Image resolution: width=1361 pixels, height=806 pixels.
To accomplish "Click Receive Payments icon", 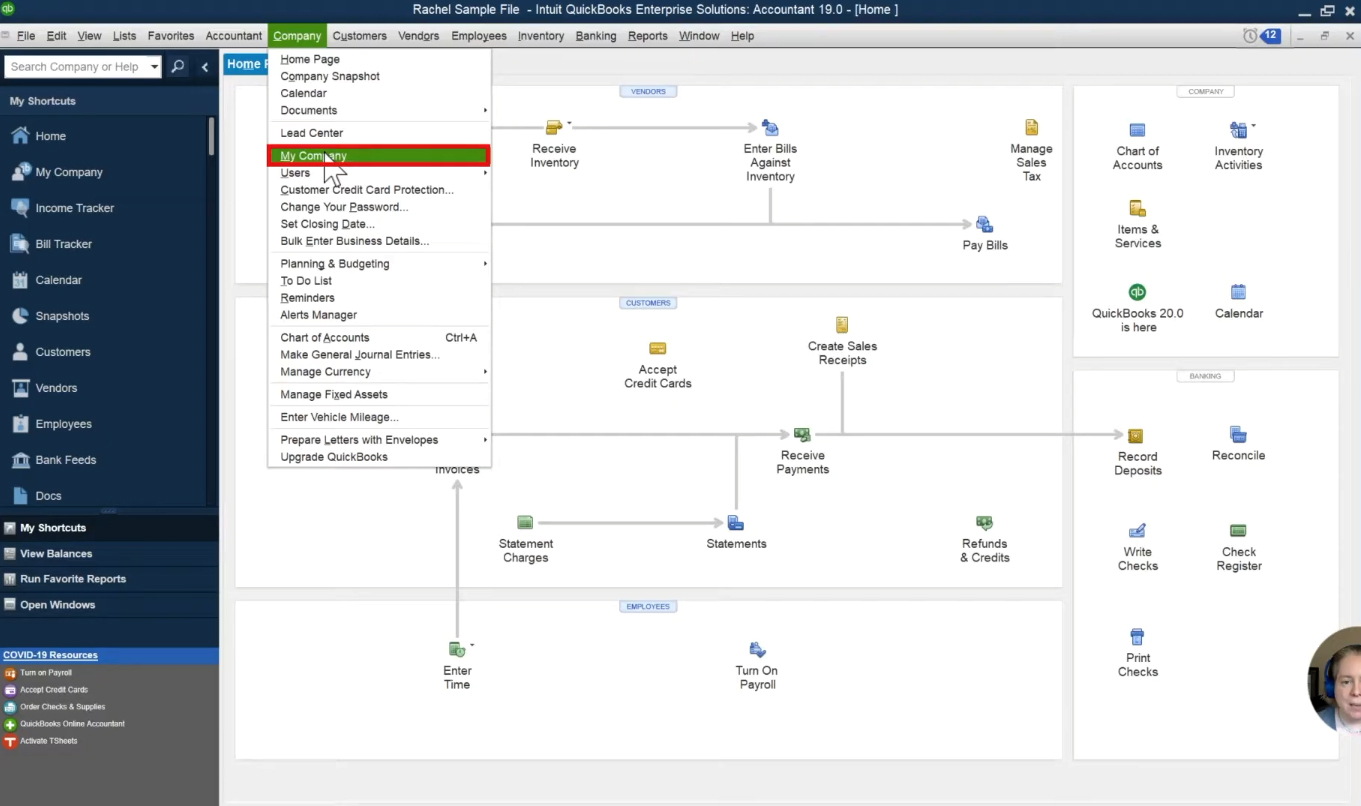I will tap(802, 434).
